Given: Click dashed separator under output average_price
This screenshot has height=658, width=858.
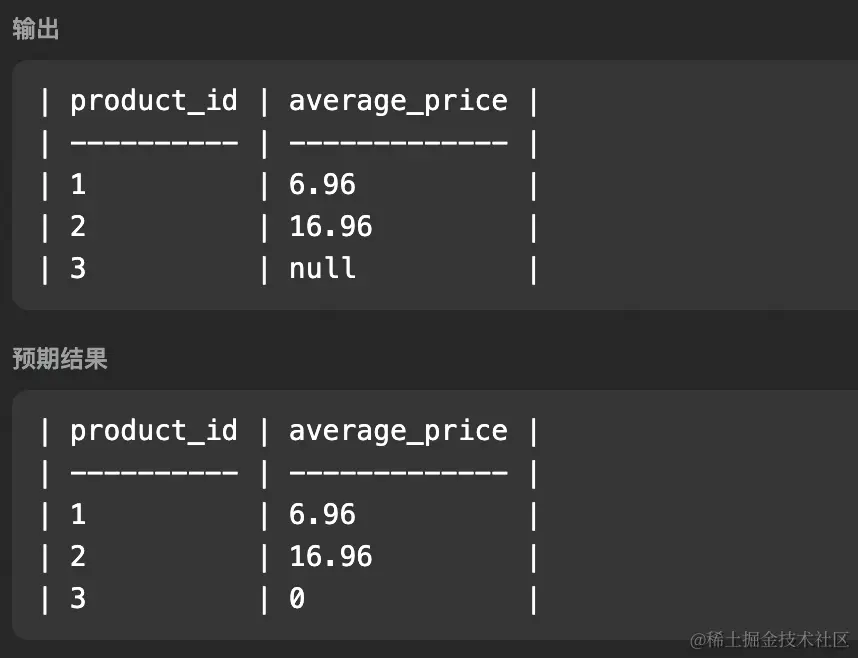Looking at the screenshot, I should coord(398,143).
